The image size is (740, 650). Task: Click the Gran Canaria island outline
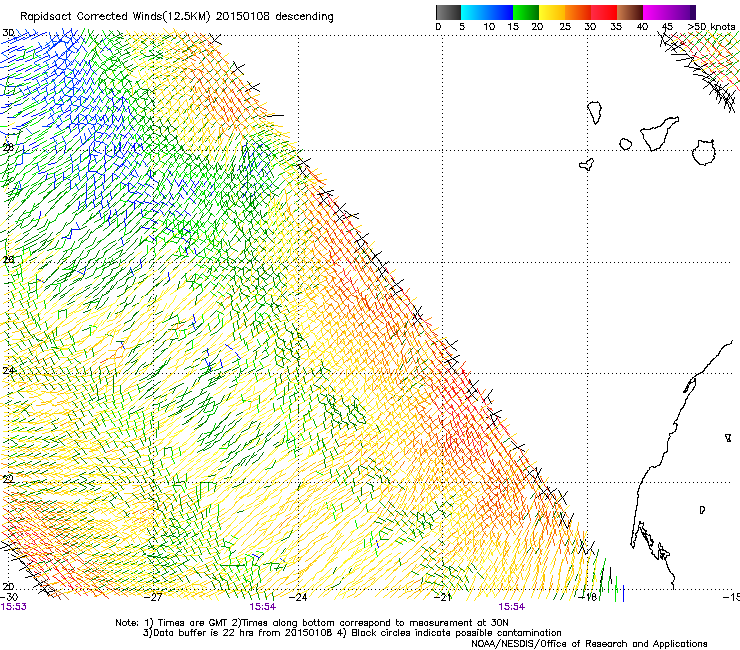(x=704, y=152)
